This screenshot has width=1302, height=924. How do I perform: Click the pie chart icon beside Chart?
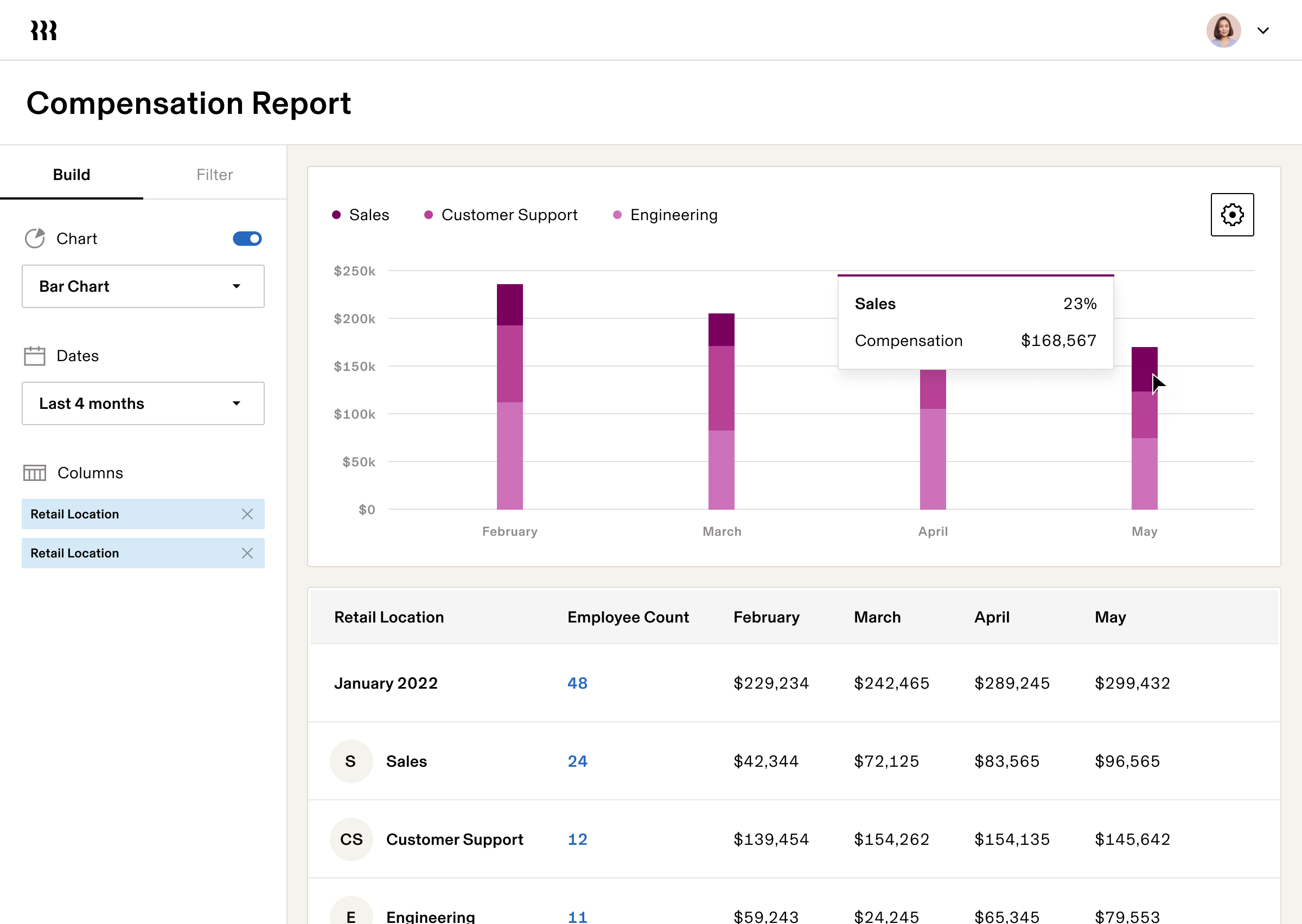pyautogui.click(x=35, y=239)
